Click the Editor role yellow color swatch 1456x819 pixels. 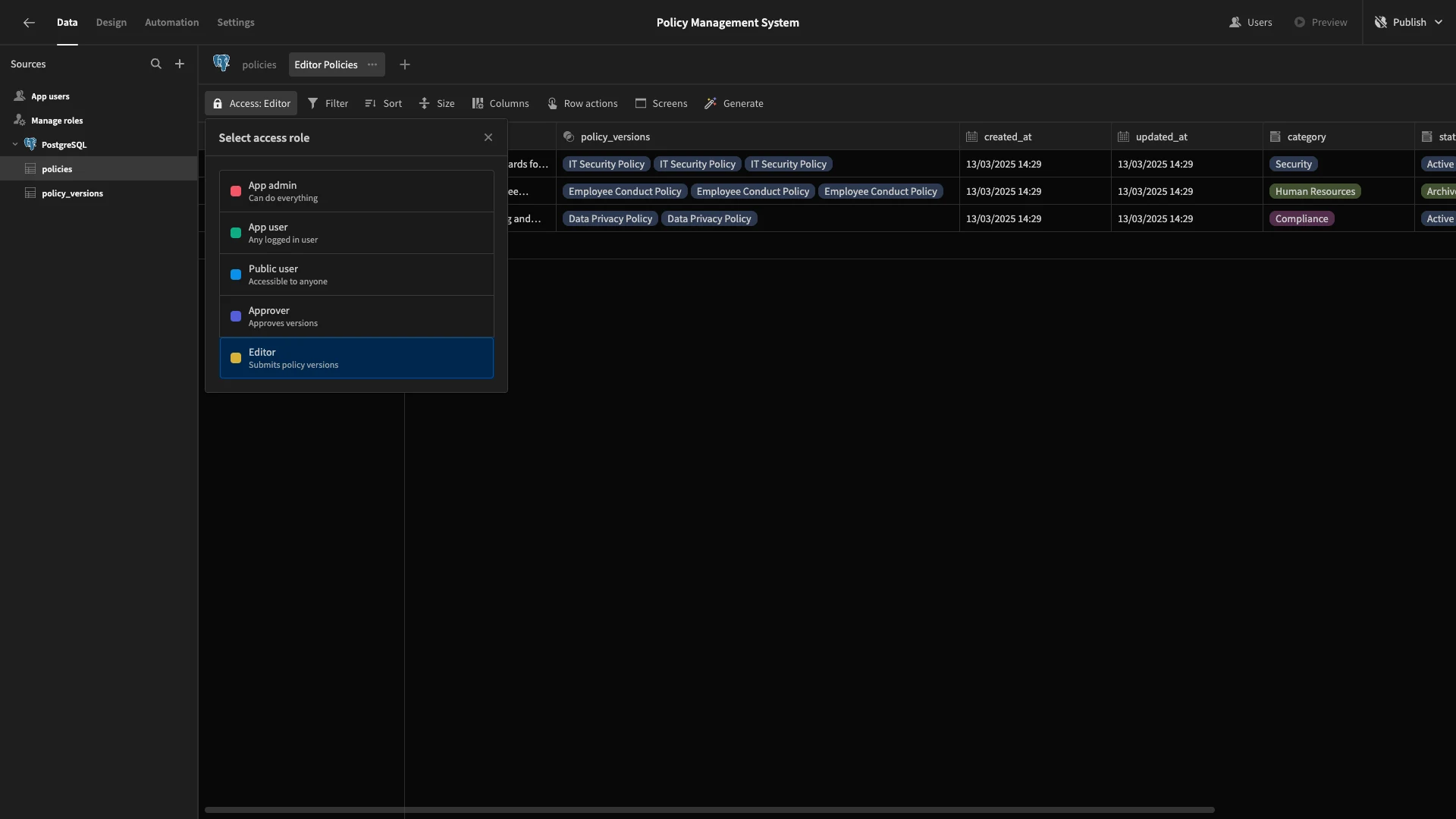pyautogui.click(x=236, y=358)
